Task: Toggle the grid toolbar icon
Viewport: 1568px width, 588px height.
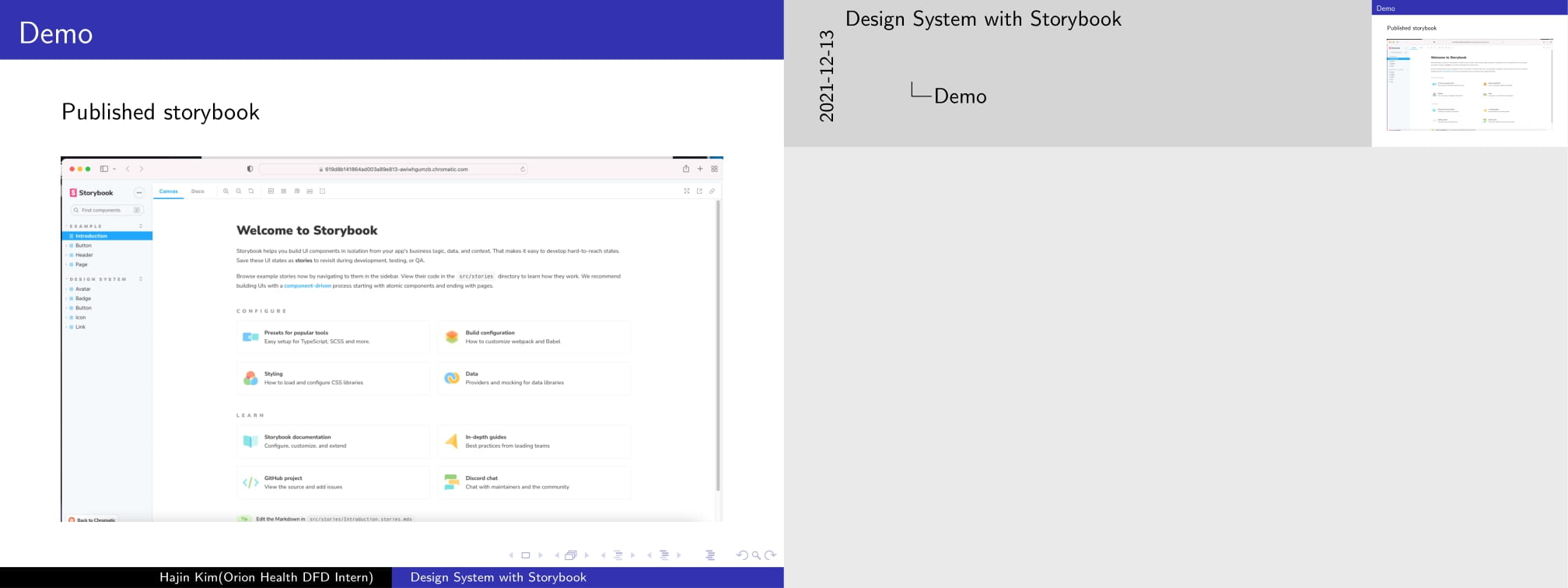Action: 284,191
